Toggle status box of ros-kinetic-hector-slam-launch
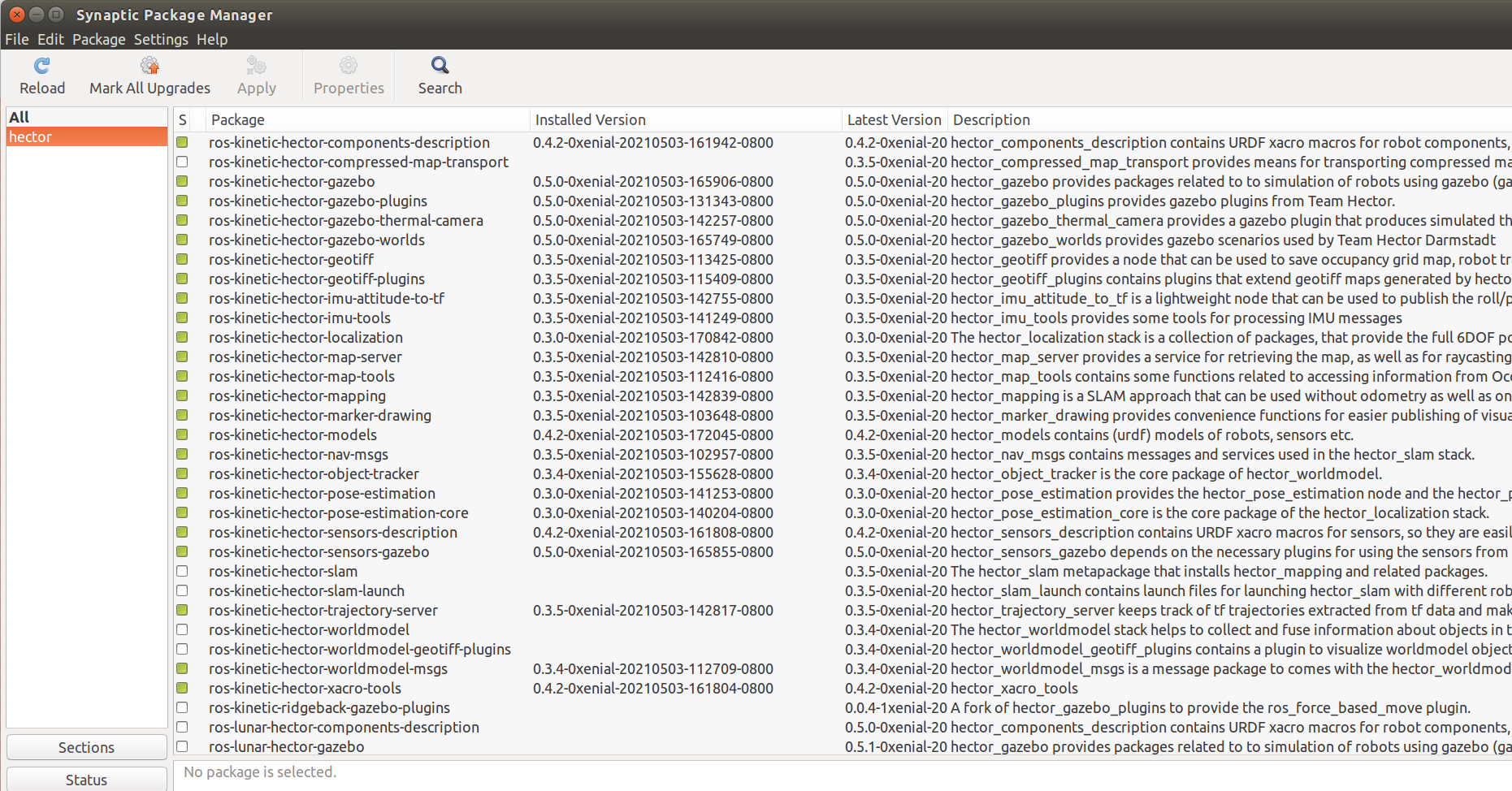Image resolution: width=1512 pixels, height=791 pixels. pyautogui.click(x=182, y=590)
